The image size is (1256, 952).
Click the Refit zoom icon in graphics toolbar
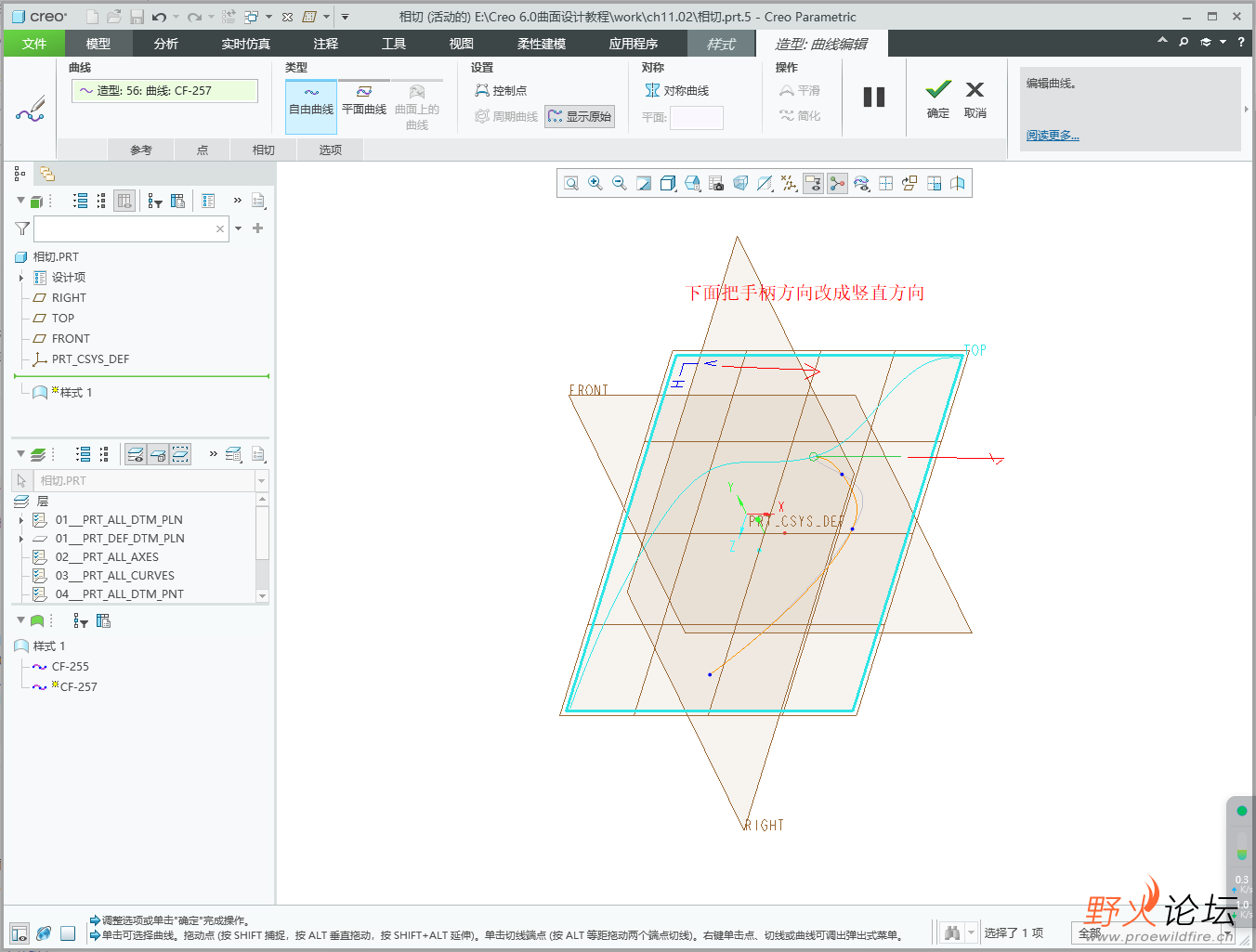571,184
